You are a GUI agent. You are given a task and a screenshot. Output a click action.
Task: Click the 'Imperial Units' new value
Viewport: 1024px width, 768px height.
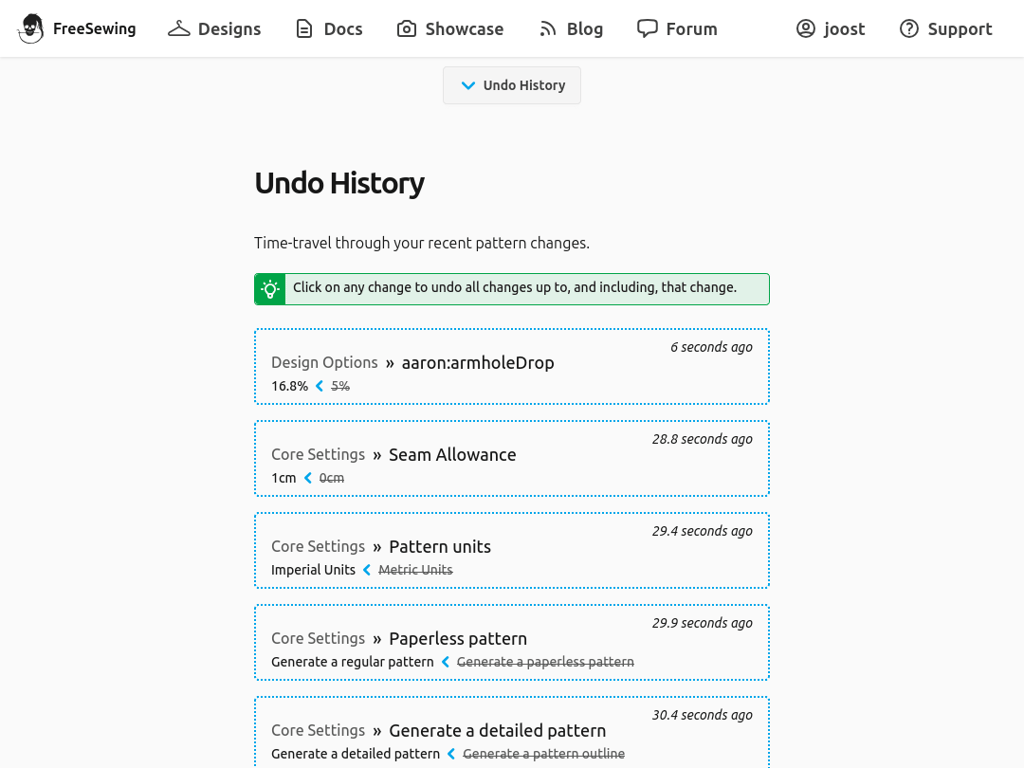click(x=313, y=570)
